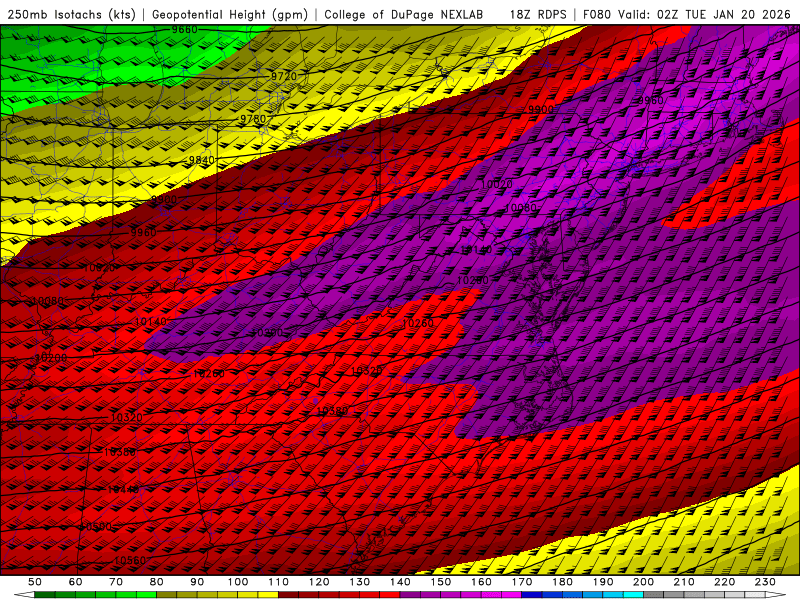
Task: Click the bright green legend swatch below 80
Action: (x=146, y=595)
